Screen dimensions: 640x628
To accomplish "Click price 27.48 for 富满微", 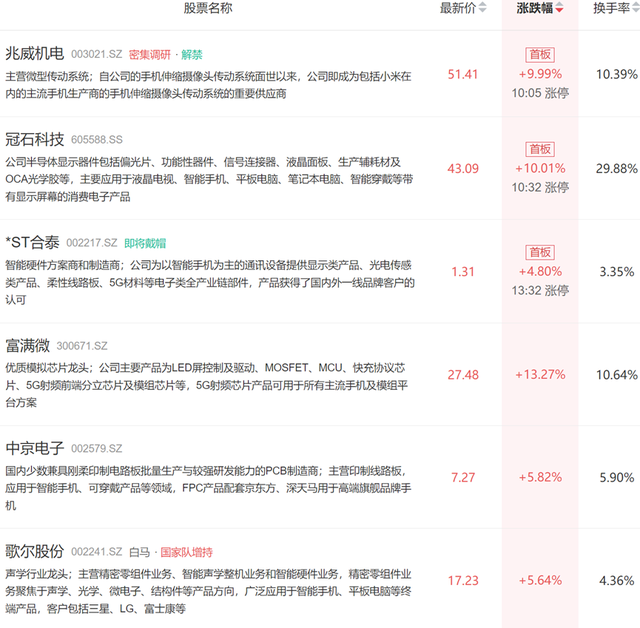I will 463,375.
